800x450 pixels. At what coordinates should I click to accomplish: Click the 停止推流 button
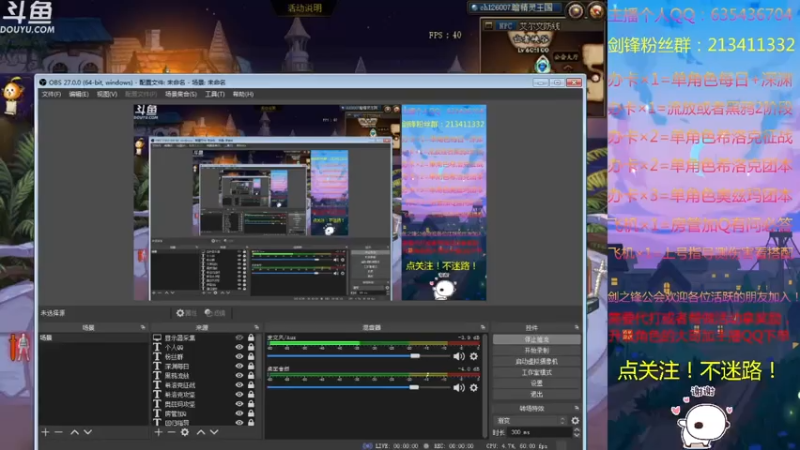point(536,339)
